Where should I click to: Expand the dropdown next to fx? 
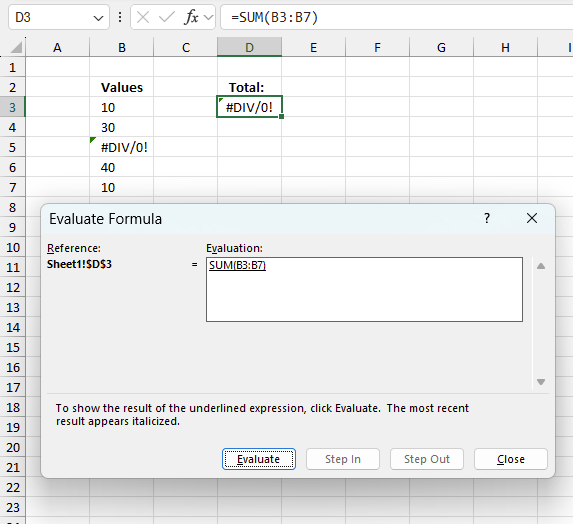tap(209, 17)
